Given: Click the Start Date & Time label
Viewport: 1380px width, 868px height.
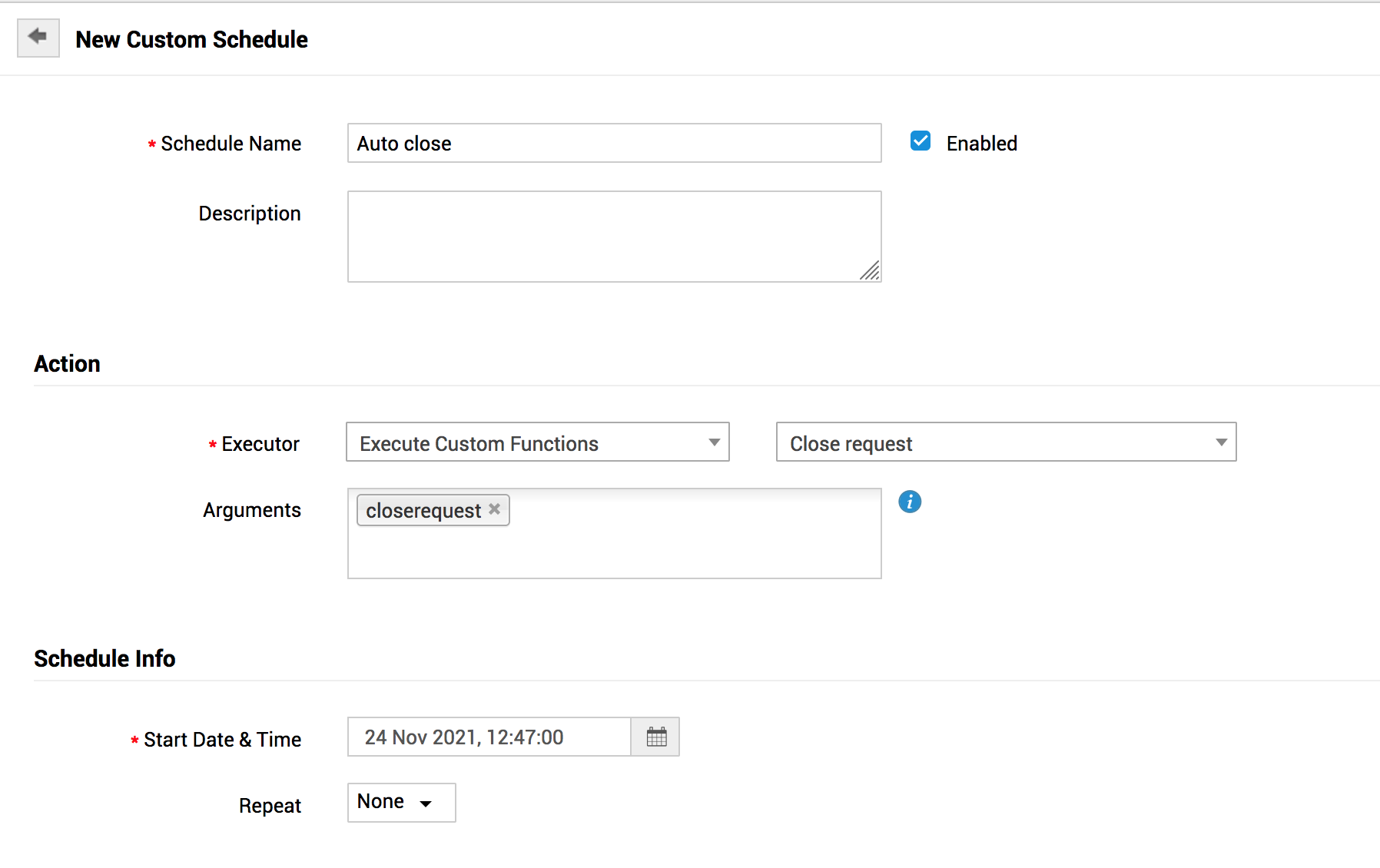Looking at the screenshot, I should 222,740.
